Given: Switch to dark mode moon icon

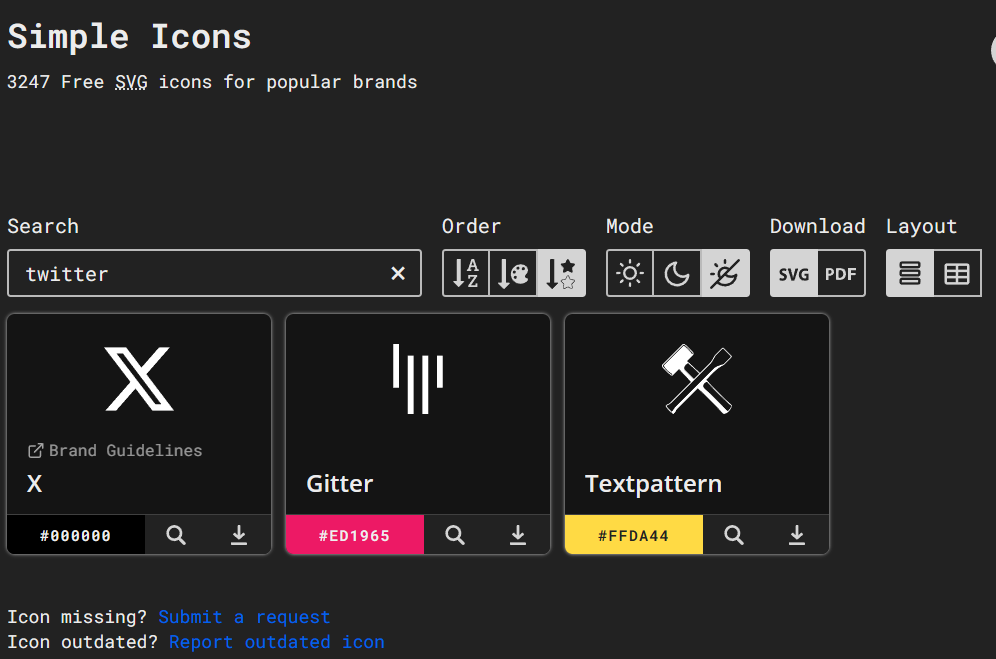Looking at the screenshot, I should 677,273.
